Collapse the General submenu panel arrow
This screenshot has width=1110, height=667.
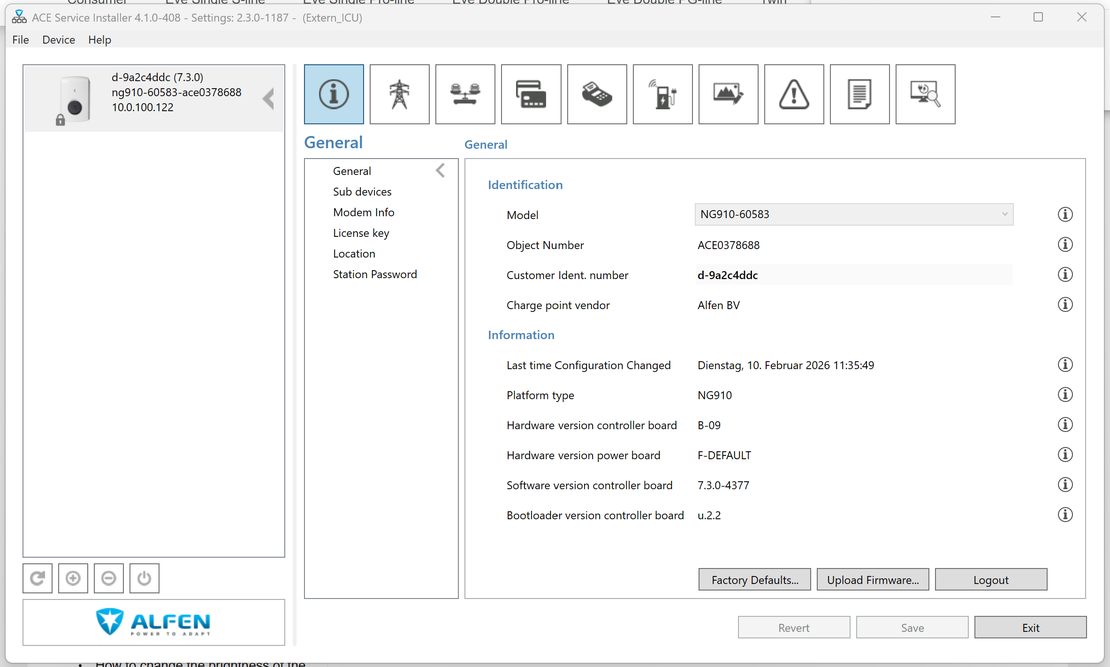tap(440, 171)
